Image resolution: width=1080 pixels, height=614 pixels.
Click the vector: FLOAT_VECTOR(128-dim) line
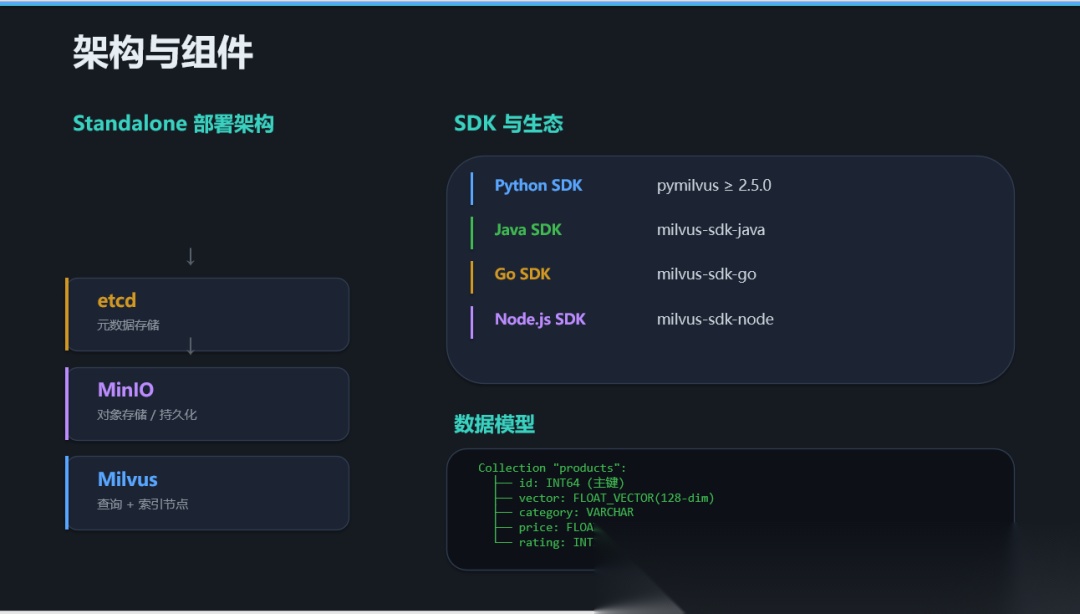[x=616, y=498]
